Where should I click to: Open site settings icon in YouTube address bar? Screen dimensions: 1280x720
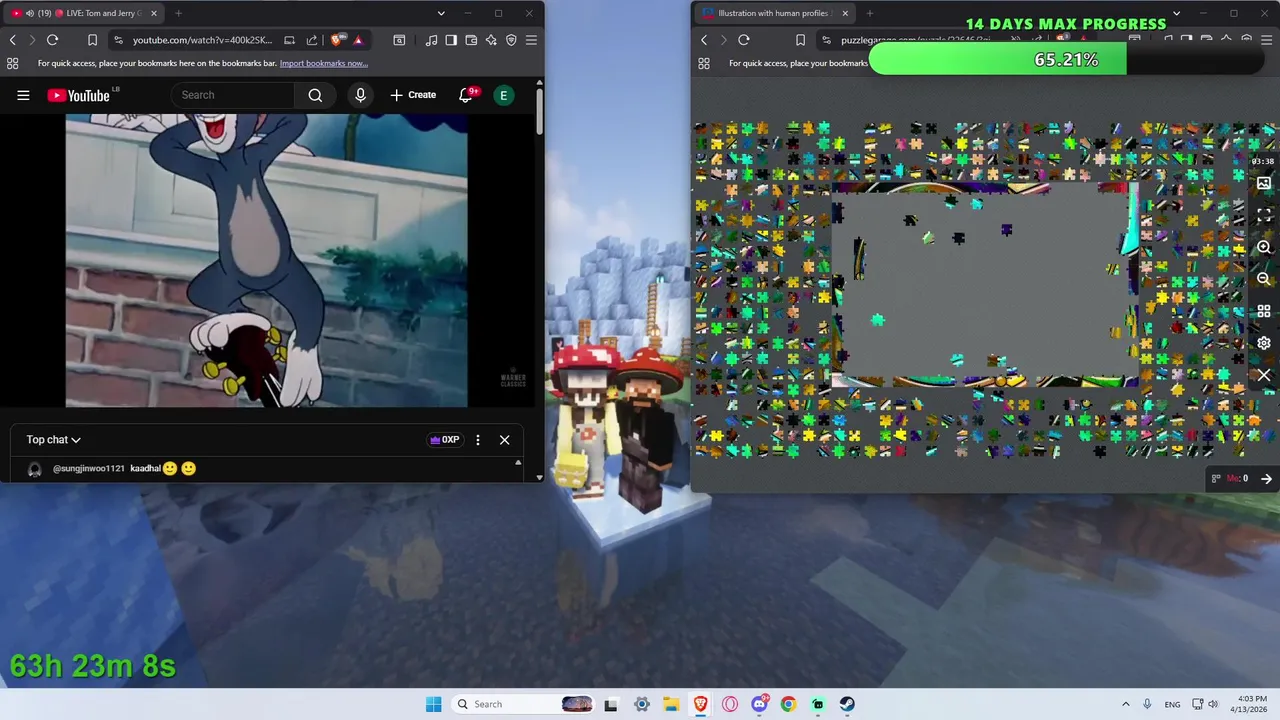point(118,40)
